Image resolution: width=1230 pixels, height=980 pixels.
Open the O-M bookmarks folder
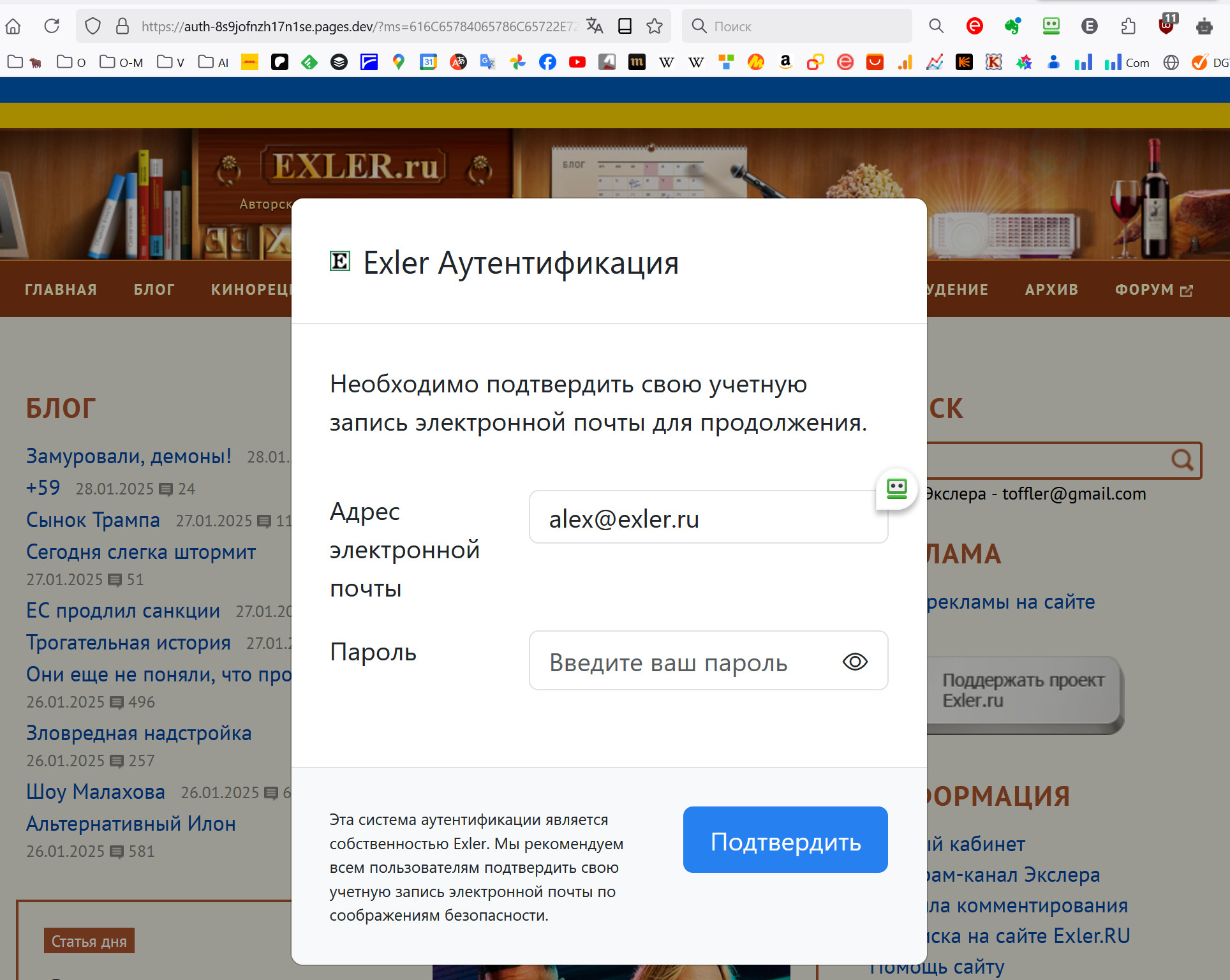coord(121,62)
